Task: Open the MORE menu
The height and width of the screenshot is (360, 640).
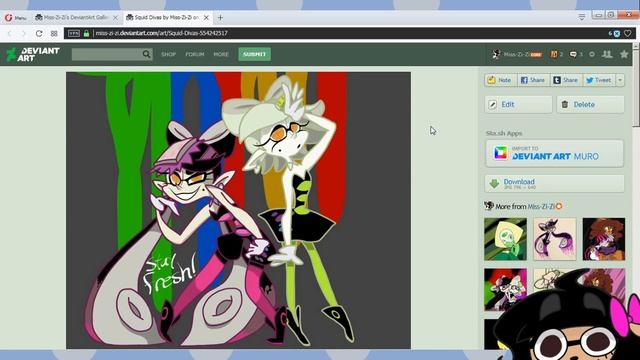Action: coord(221,54)
